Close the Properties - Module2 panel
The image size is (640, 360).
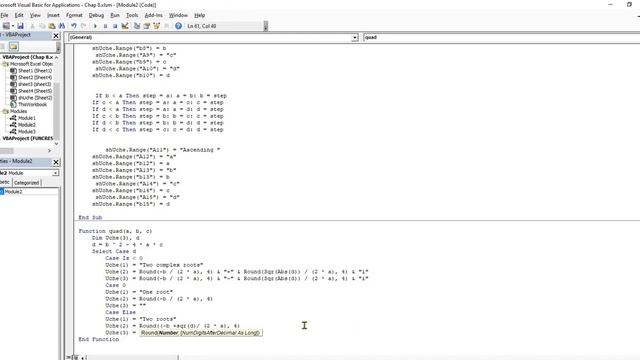pos(56,162)
